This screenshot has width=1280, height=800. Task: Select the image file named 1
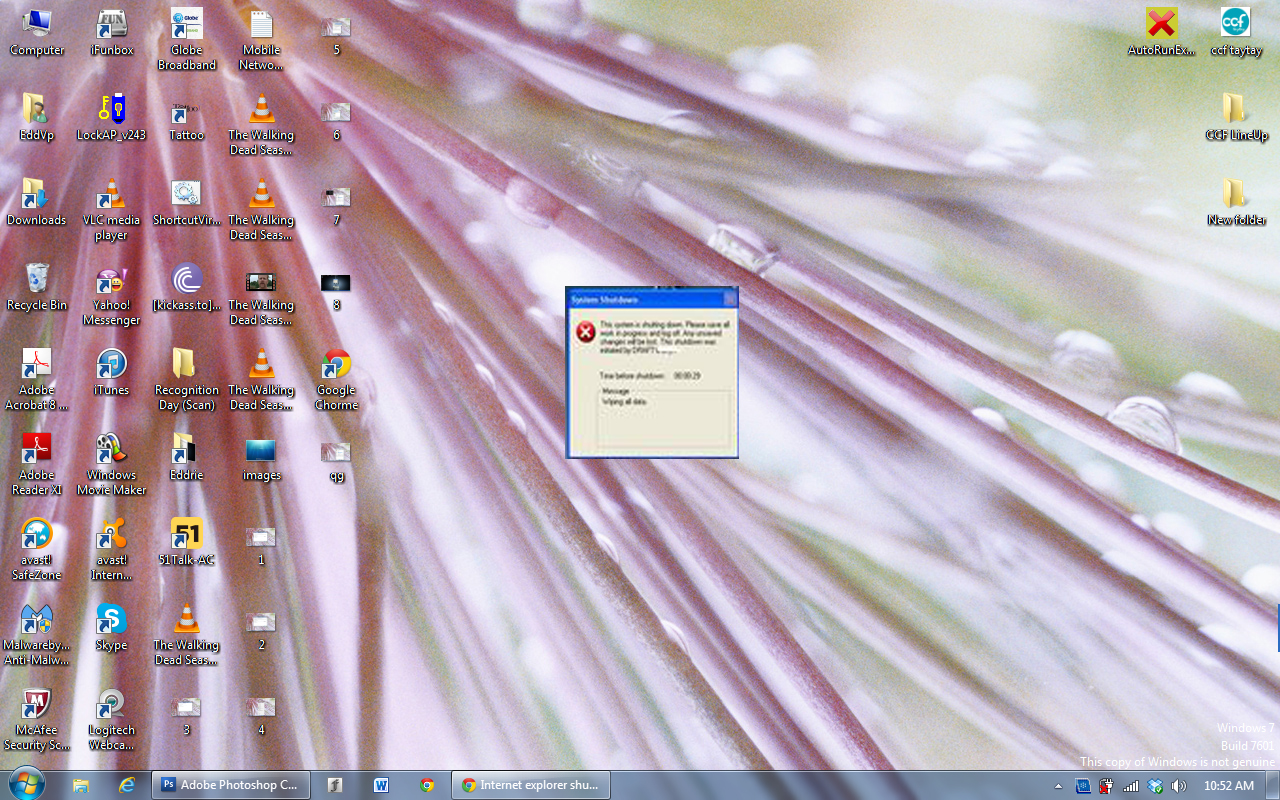pos(261,545)
